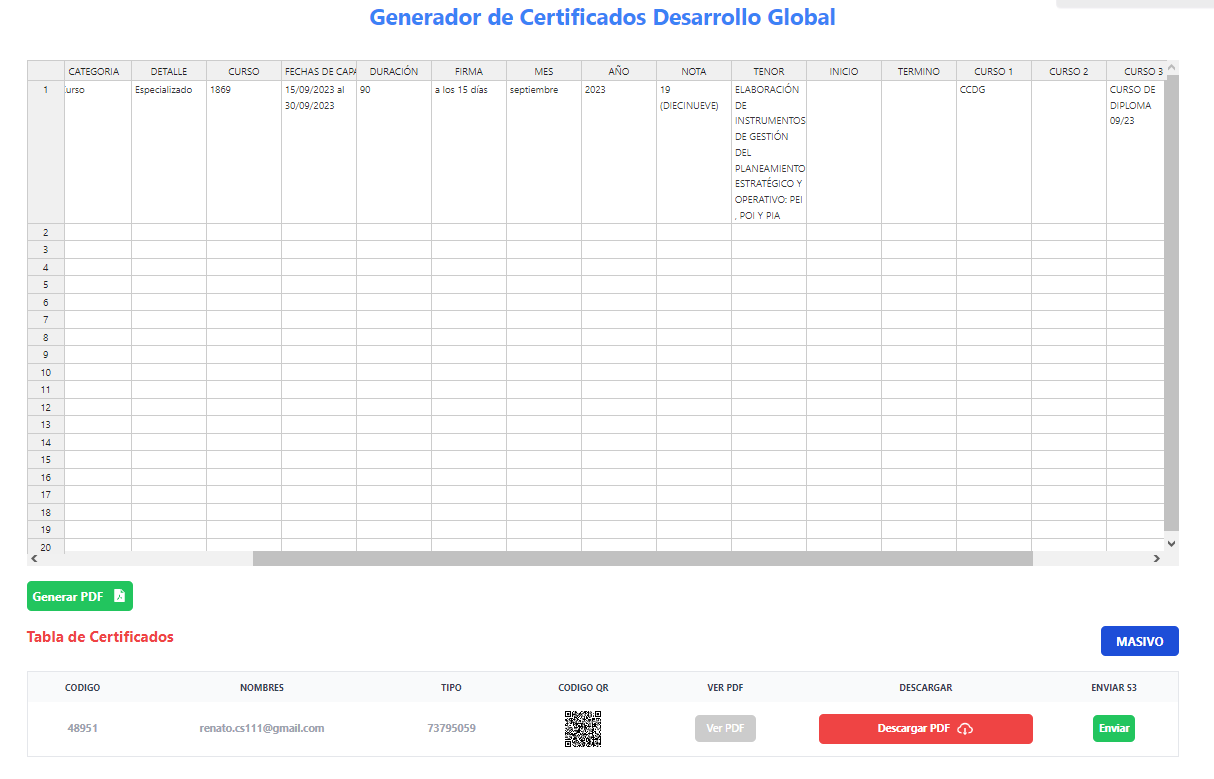Select the cell with CURSO DE DIPLOMA 09/23
1214x779 pixels.
[x=1135, y=104]
